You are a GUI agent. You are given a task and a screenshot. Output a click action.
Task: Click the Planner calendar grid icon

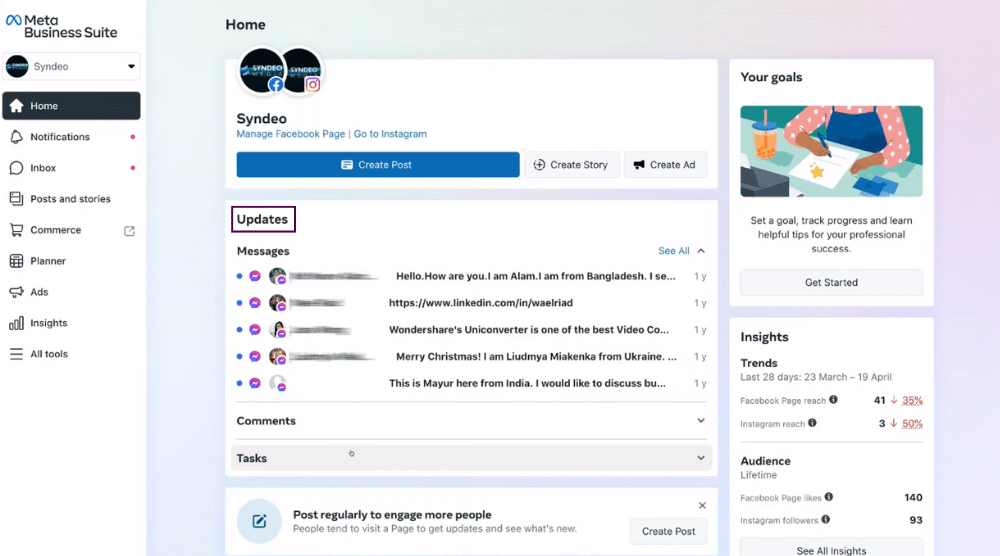17,261
